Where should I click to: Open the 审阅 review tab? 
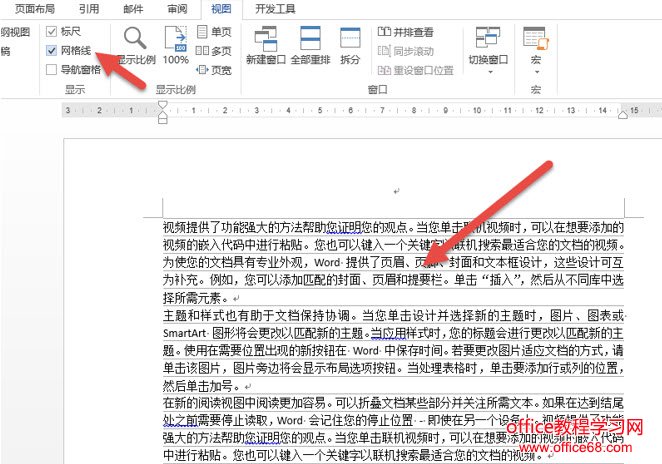click(x=177, y=9)
